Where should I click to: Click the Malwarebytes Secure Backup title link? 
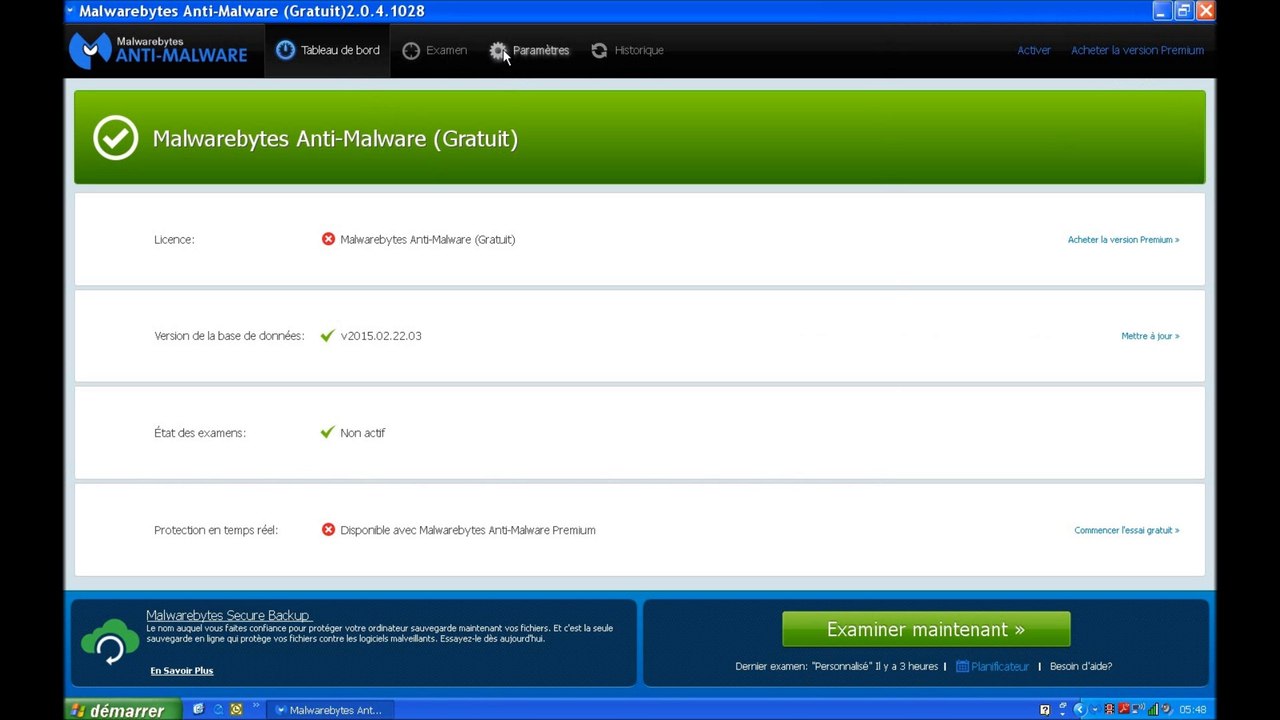click(228, 615)
